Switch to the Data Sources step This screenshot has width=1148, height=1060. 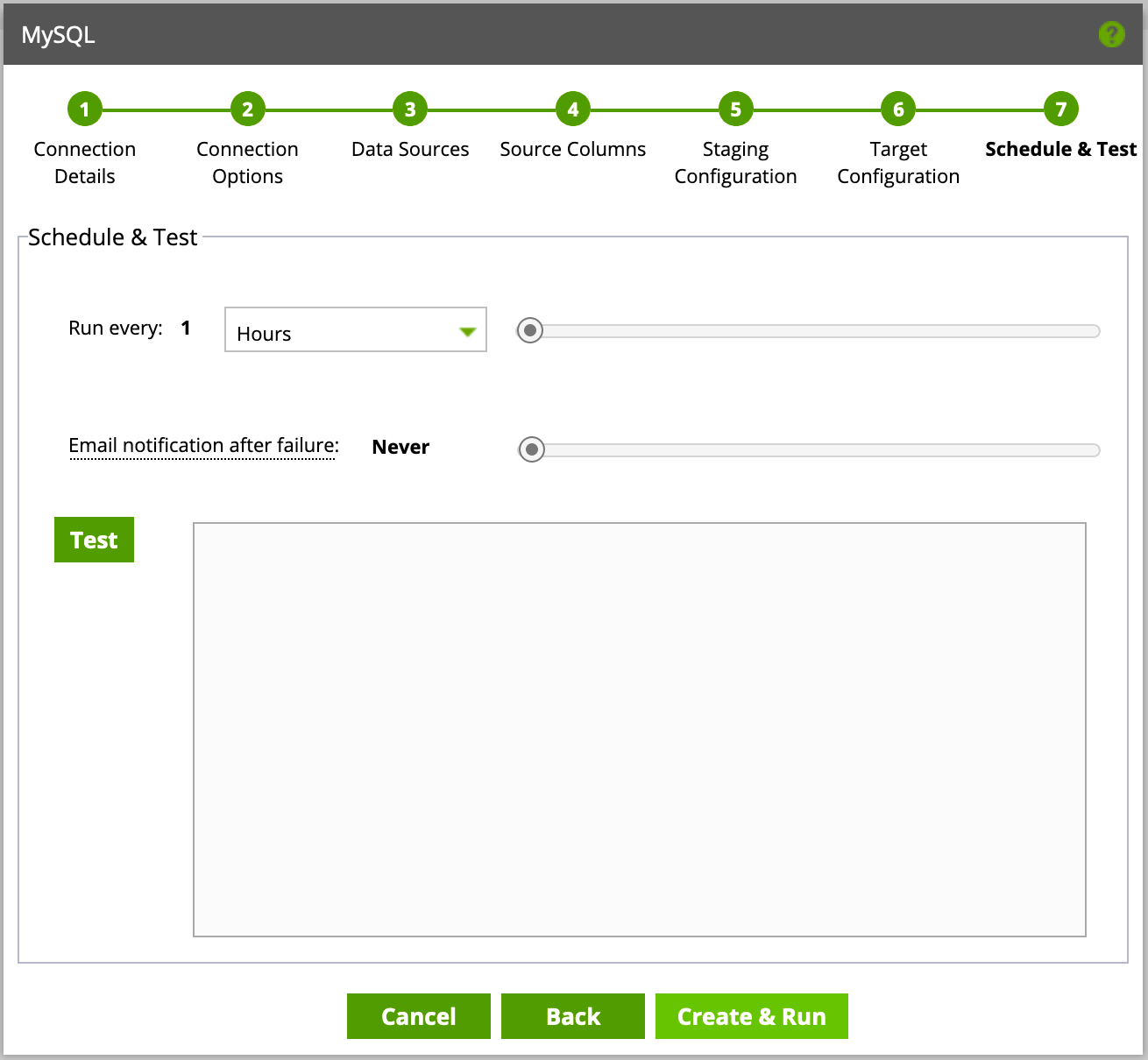pos(410,149)
